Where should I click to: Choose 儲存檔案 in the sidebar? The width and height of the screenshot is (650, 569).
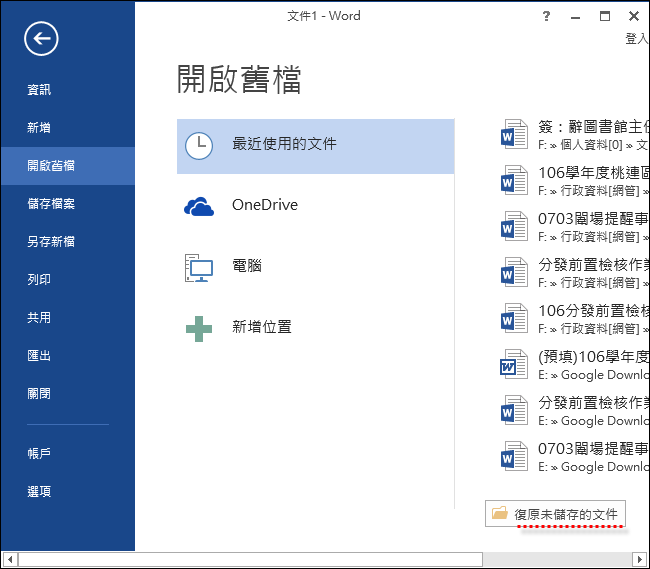[68, 203]
